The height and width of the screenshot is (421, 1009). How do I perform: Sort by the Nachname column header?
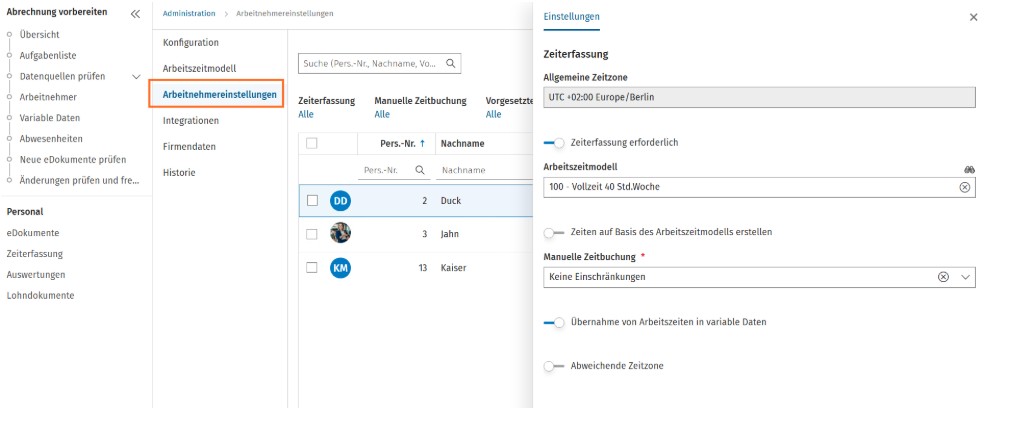462,144
